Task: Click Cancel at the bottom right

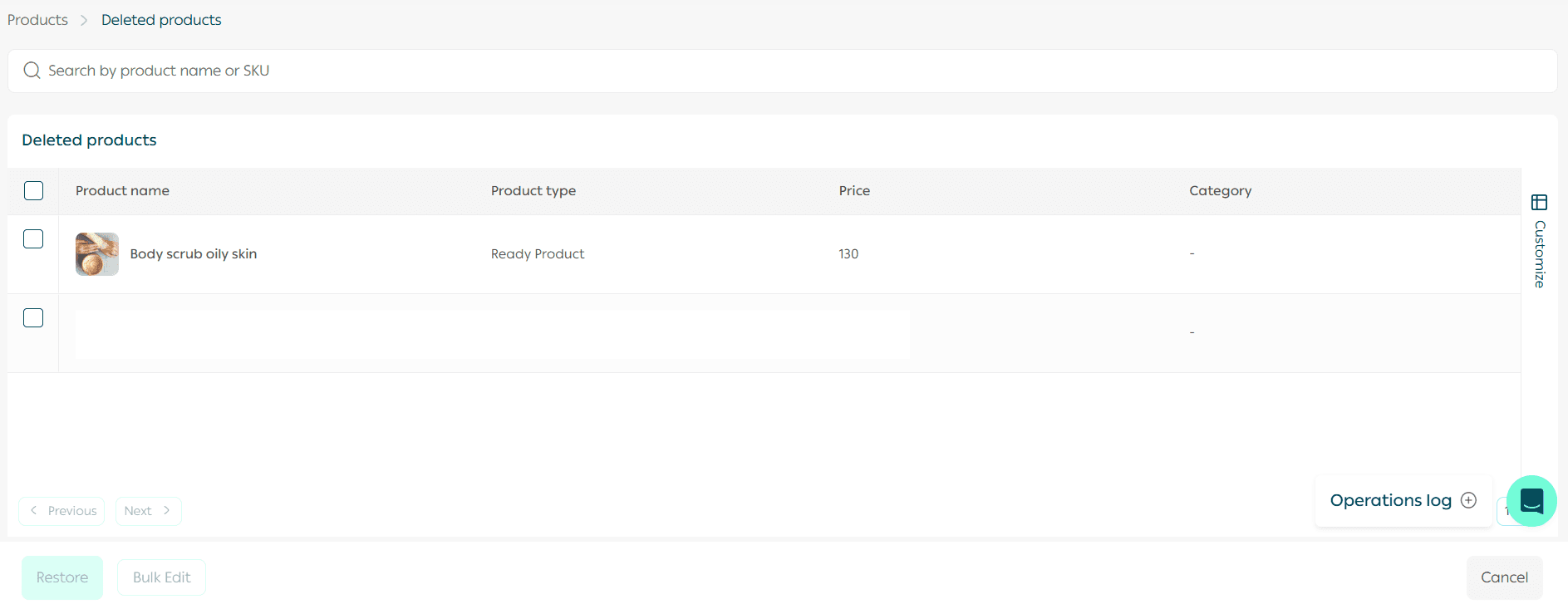Action: 1503,577
